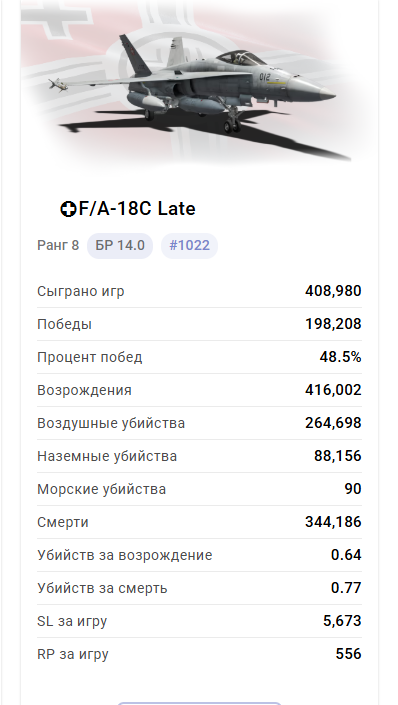Select the Воздушные убийства row

199,423
